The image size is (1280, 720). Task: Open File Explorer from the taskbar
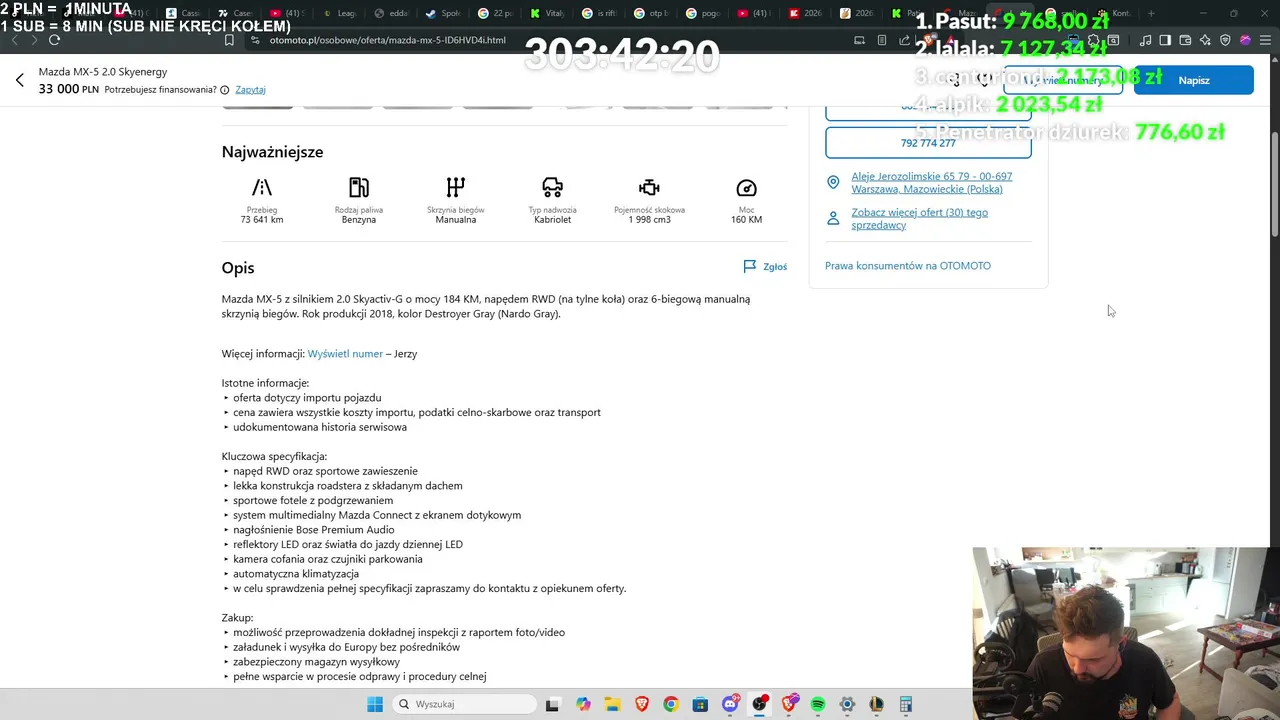612,704
